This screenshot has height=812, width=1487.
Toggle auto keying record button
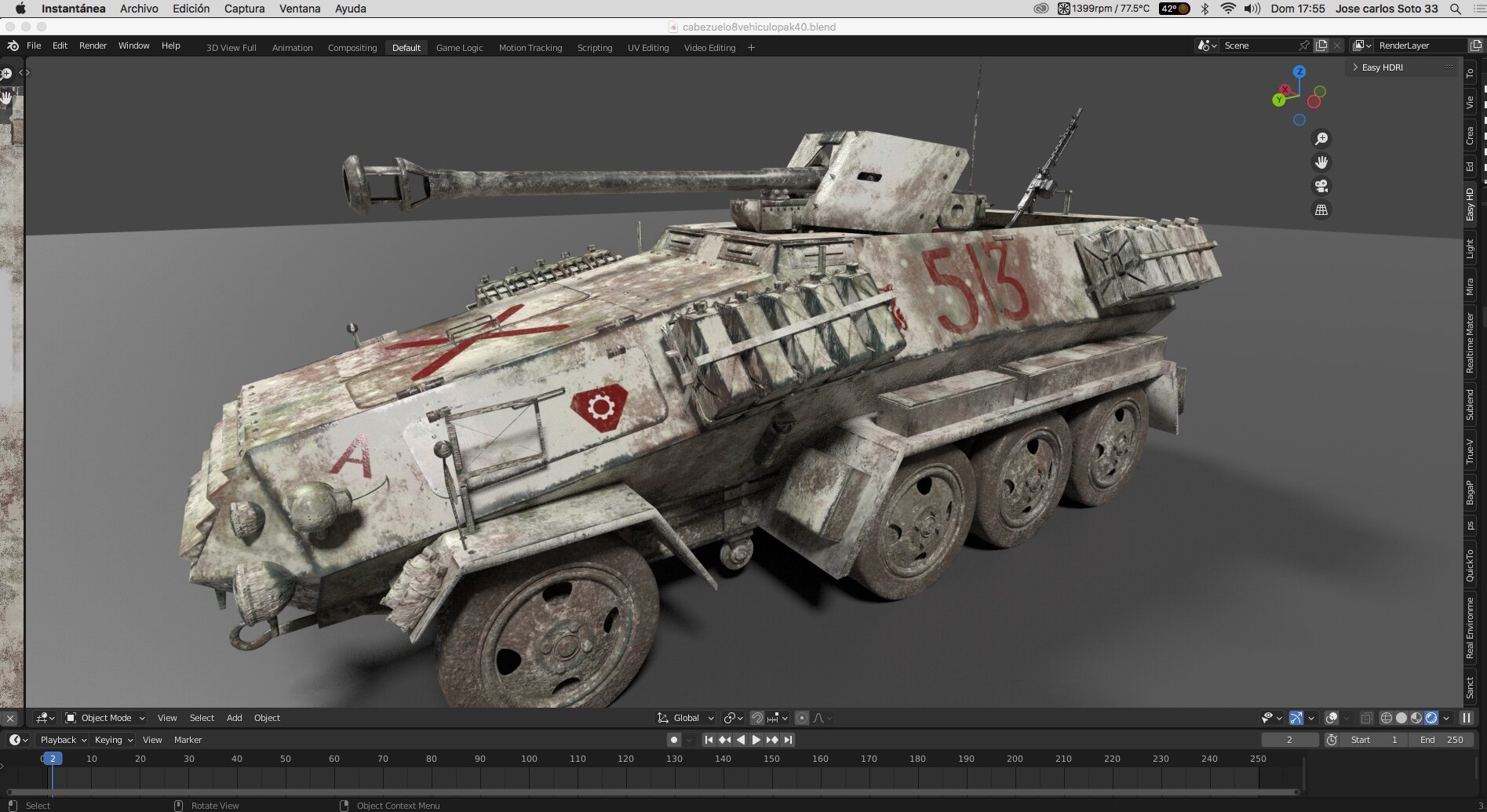click(673, 740)
